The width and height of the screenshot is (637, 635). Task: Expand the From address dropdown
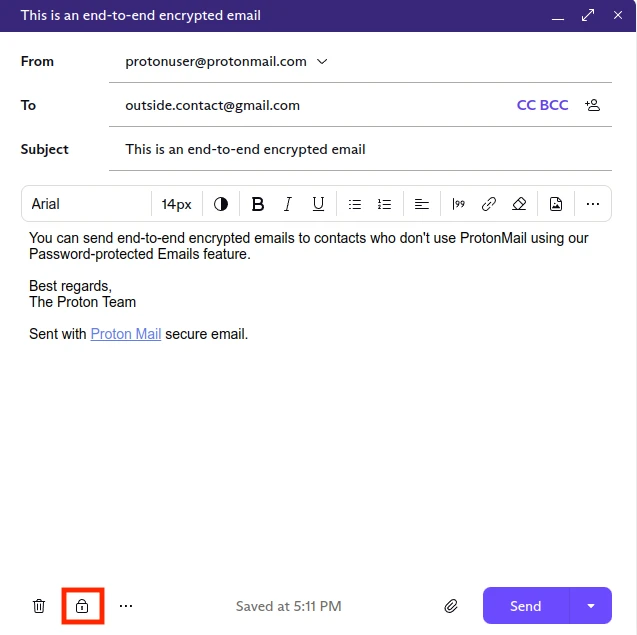click(x=322, y=61)
